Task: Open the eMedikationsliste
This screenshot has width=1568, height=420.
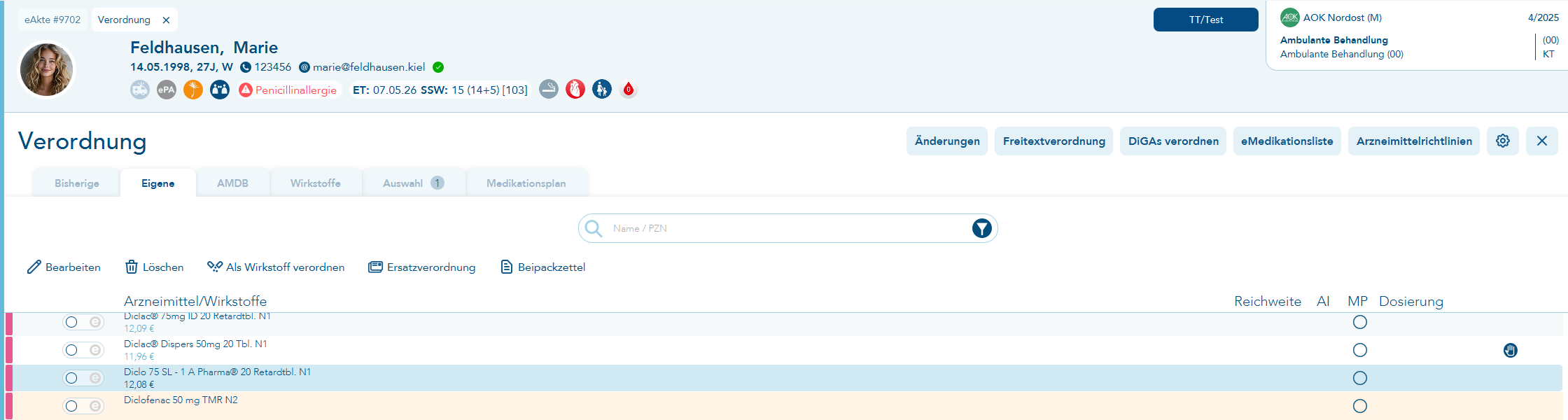Action: tap(1287, 141)
